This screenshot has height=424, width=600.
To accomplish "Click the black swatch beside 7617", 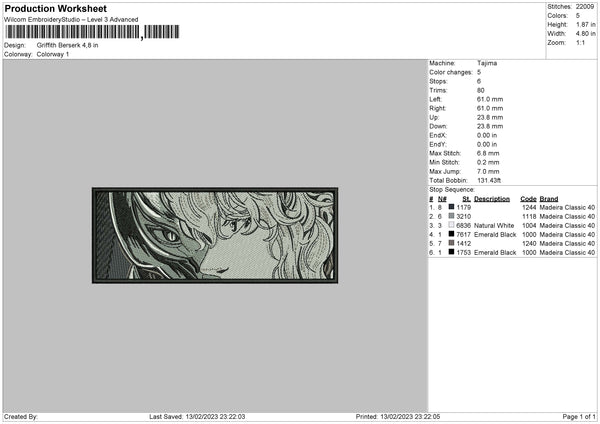I will tap(452, 234).
